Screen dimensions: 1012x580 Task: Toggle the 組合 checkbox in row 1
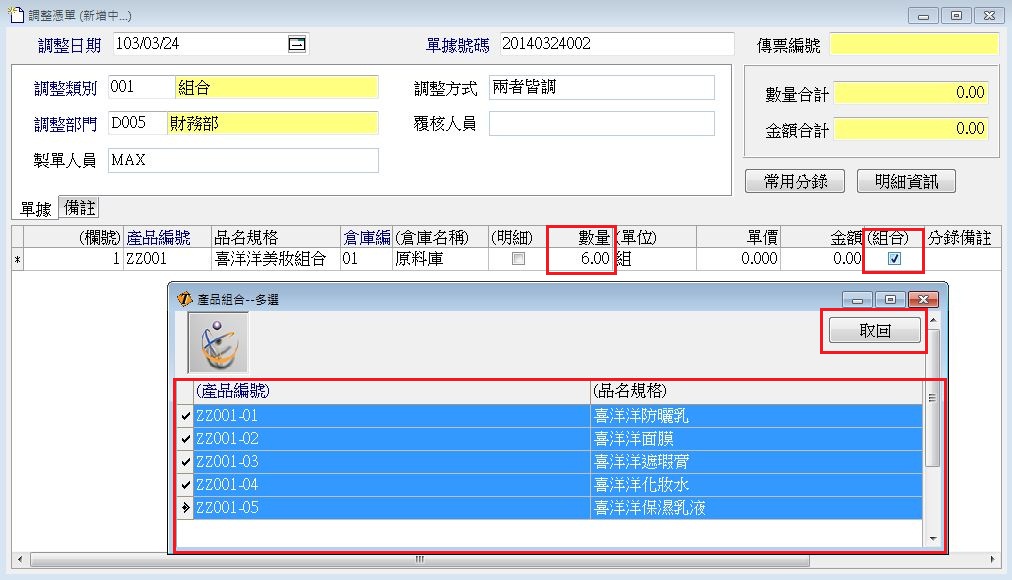[895, 258]
